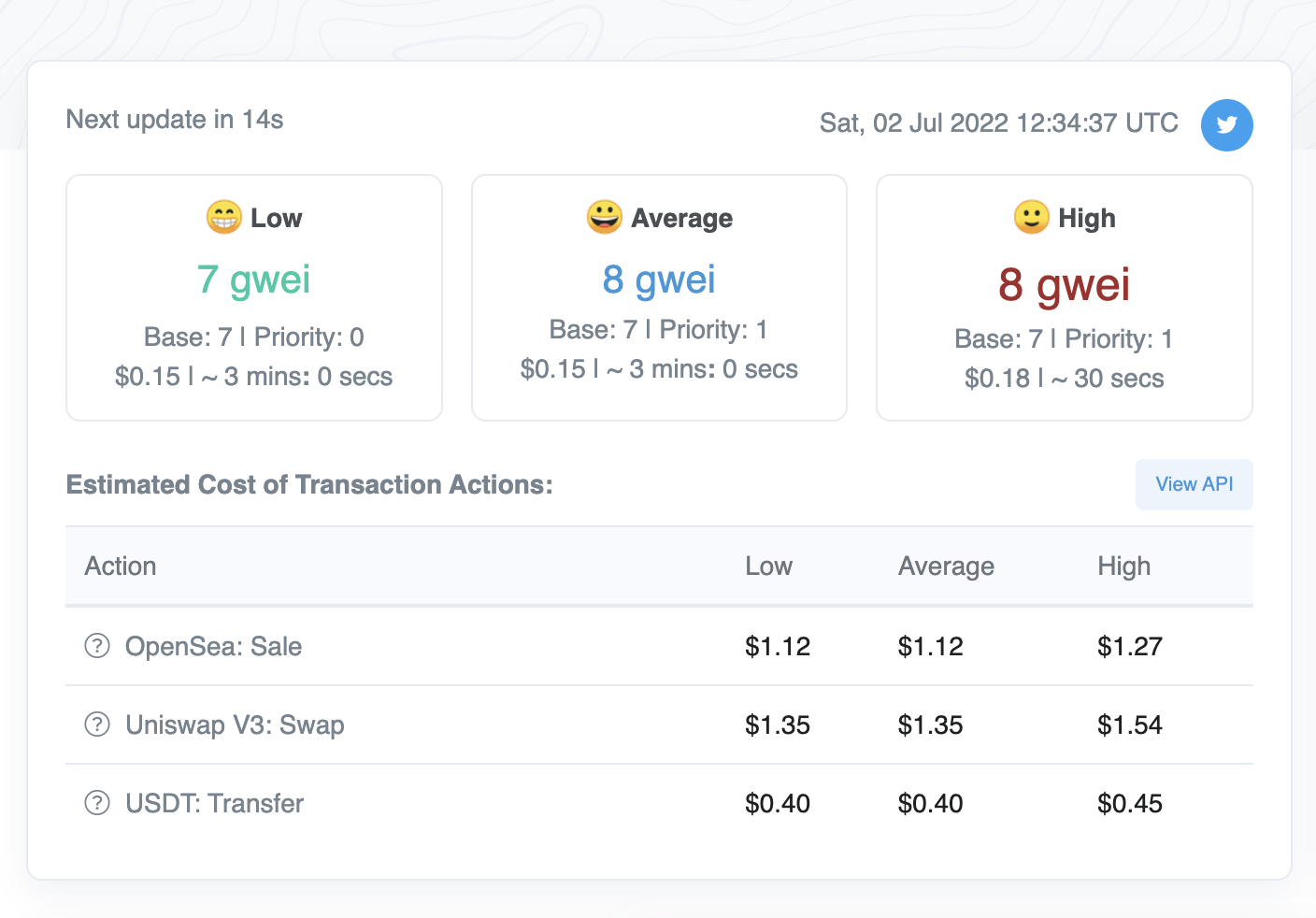Click the Average column header in table

tap(946, 567)
